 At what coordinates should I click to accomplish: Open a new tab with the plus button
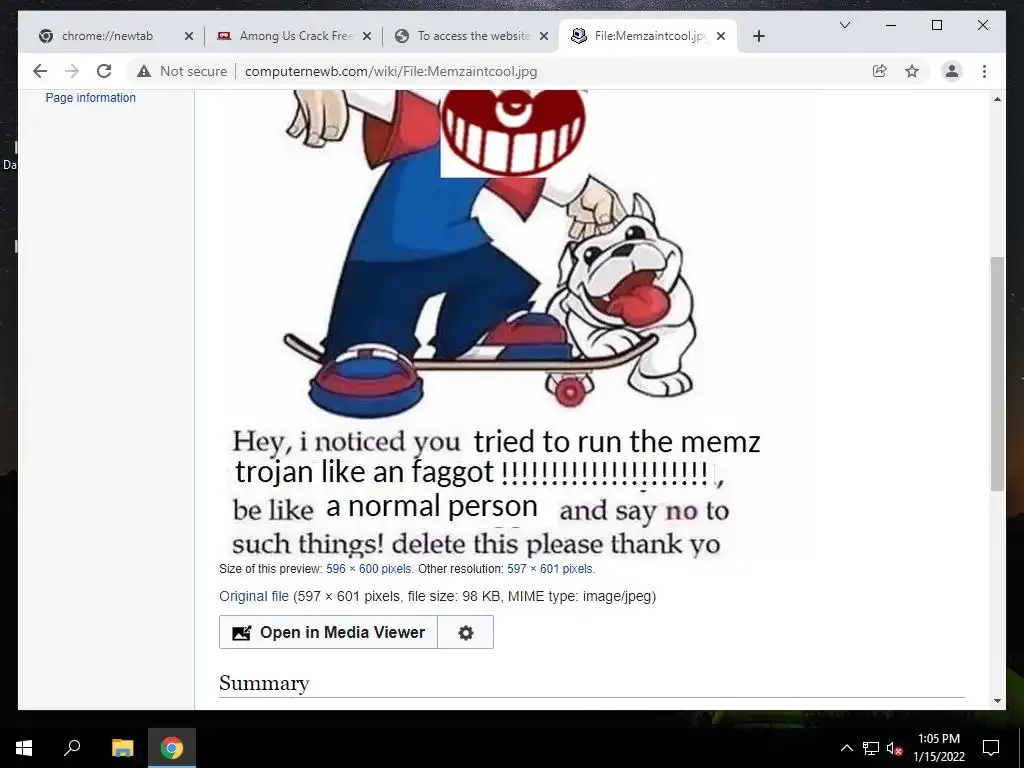(758, 36)
